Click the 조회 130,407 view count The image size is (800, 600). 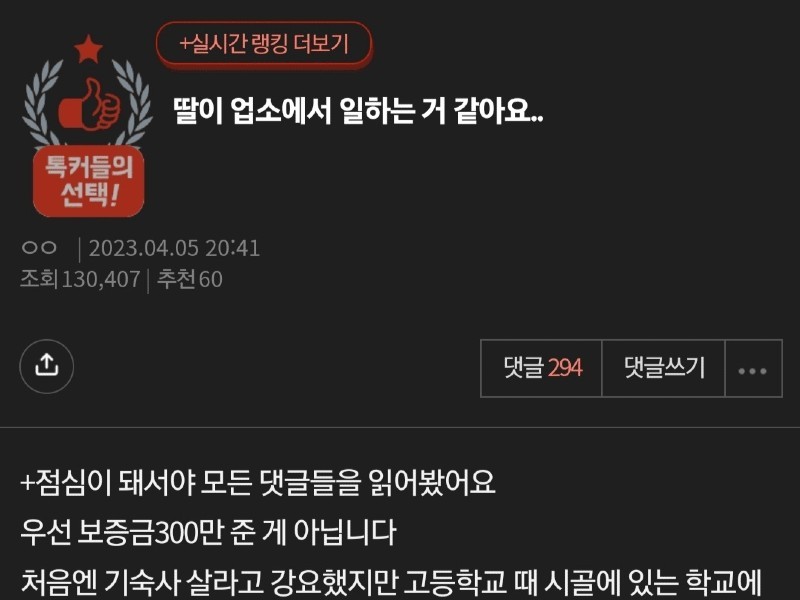80,279
